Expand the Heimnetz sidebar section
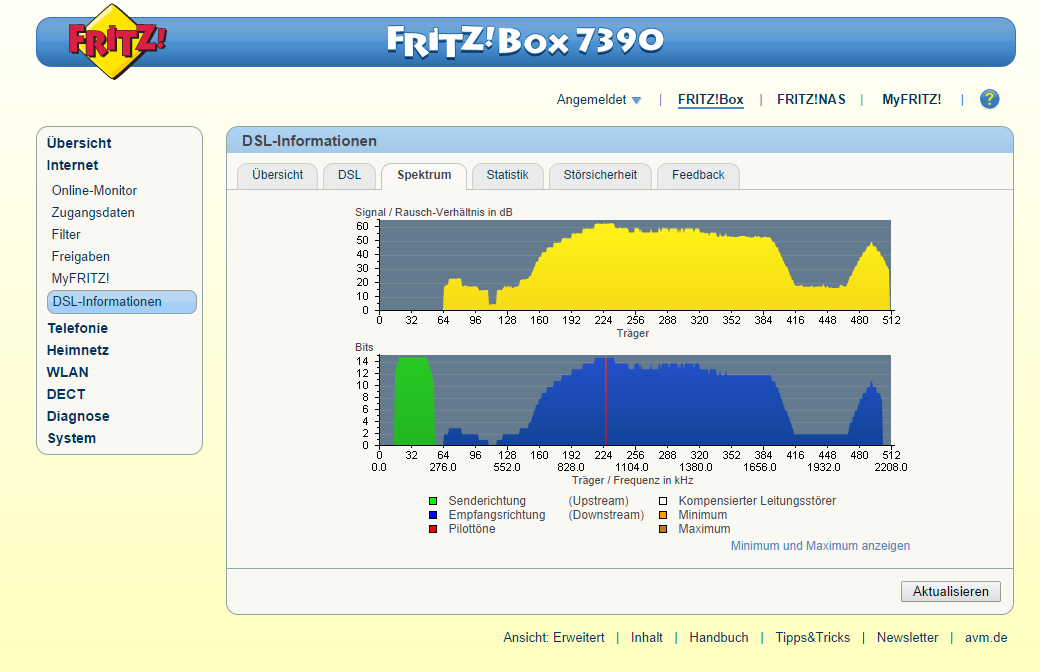Image resolution: width=1040 pixels, height=672 pixels. click(x=78, y=350)
